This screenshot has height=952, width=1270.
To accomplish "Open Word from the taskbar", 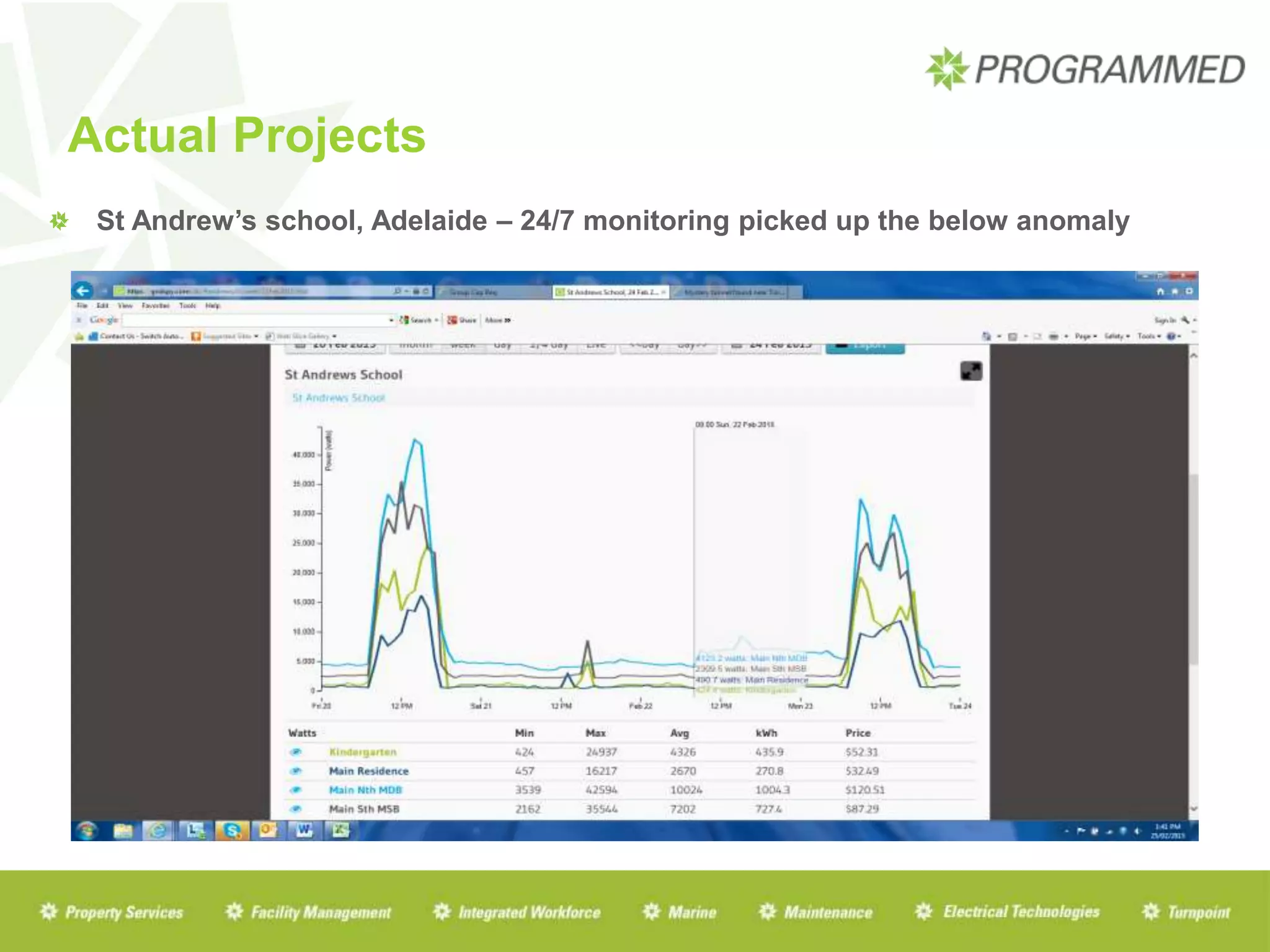I will click(304, 831).
